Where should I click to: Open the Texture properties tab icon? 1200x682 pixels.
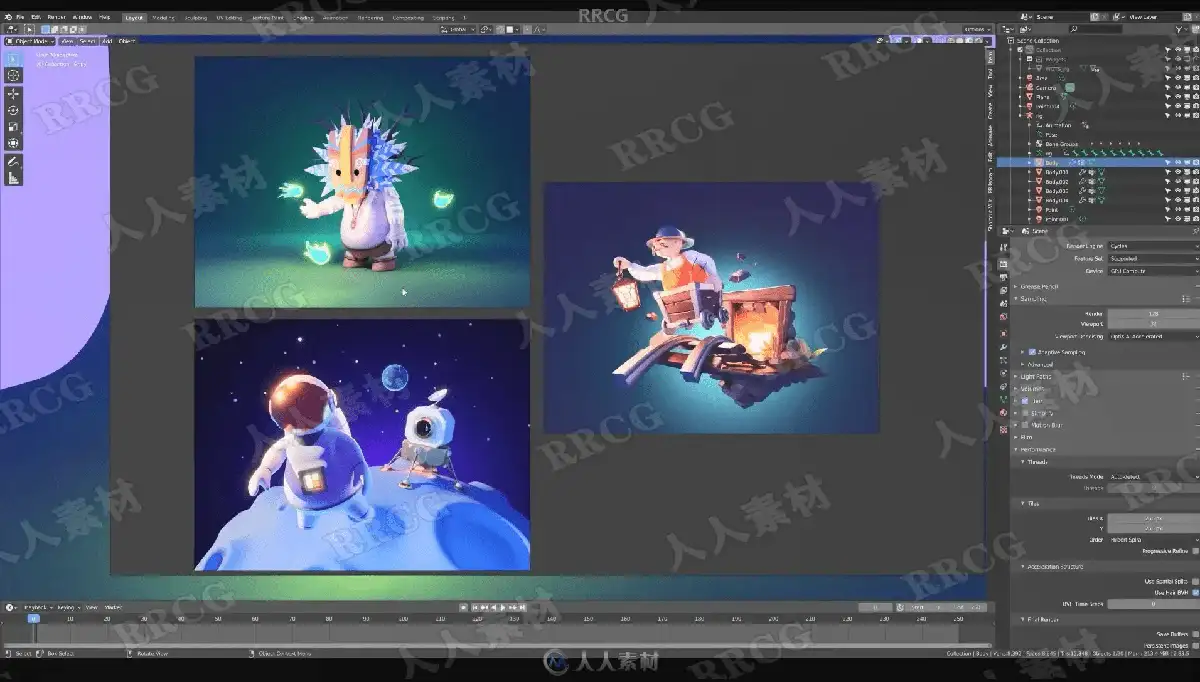click(1003, 430)
